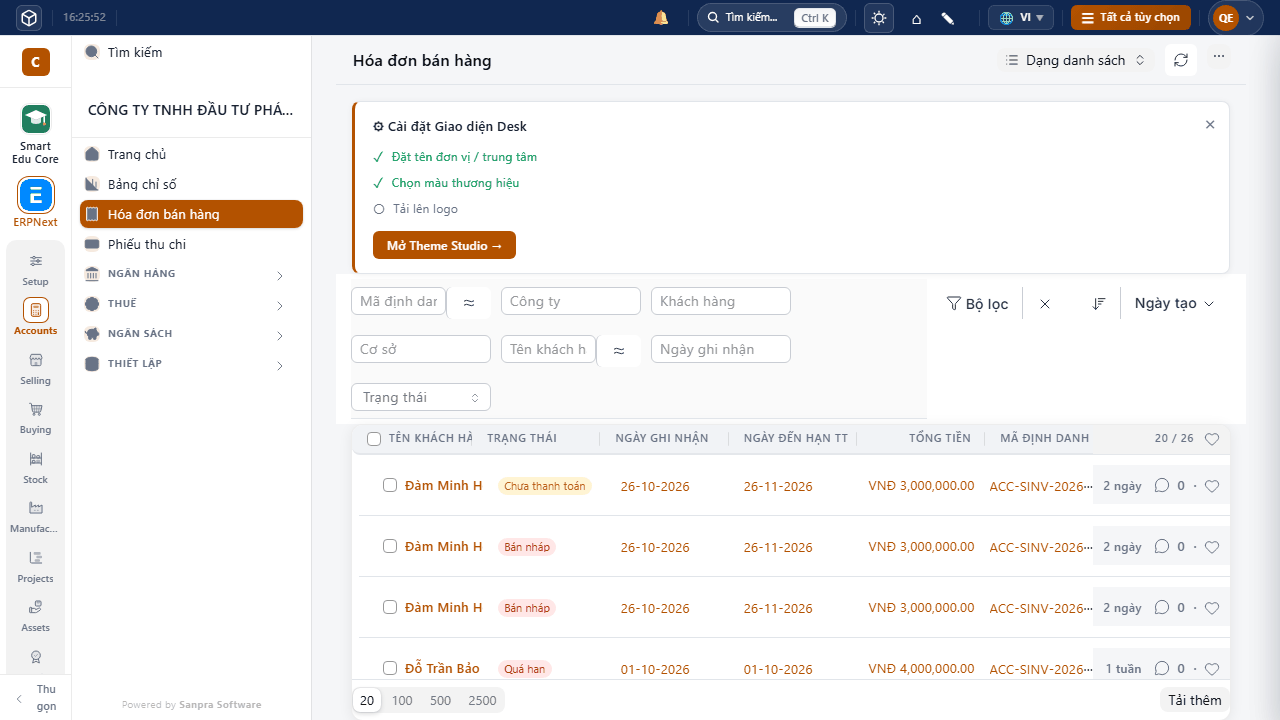Click the Bộ lọc filter button
1280x720 pixels.
(978, 303)
